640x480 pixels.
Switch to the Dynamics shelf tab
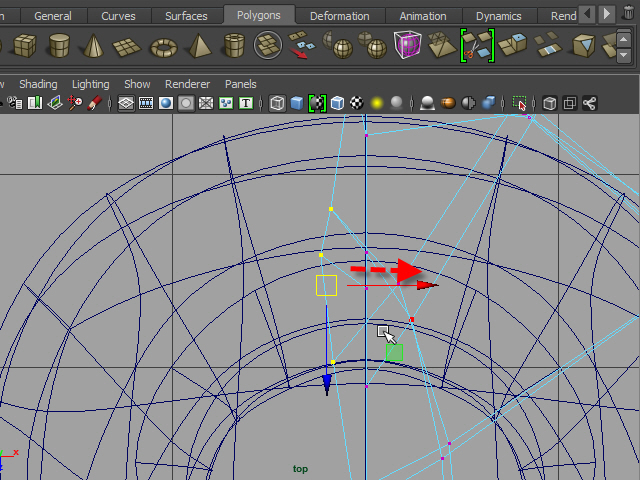click(499, 16)
